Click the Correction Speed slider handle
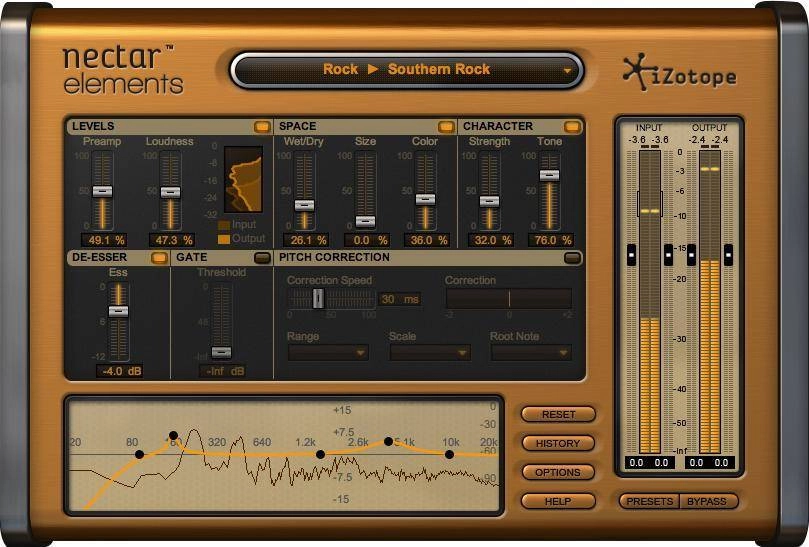Image resolution: width=809 pixels, height=547 pixels. (319, 298)
